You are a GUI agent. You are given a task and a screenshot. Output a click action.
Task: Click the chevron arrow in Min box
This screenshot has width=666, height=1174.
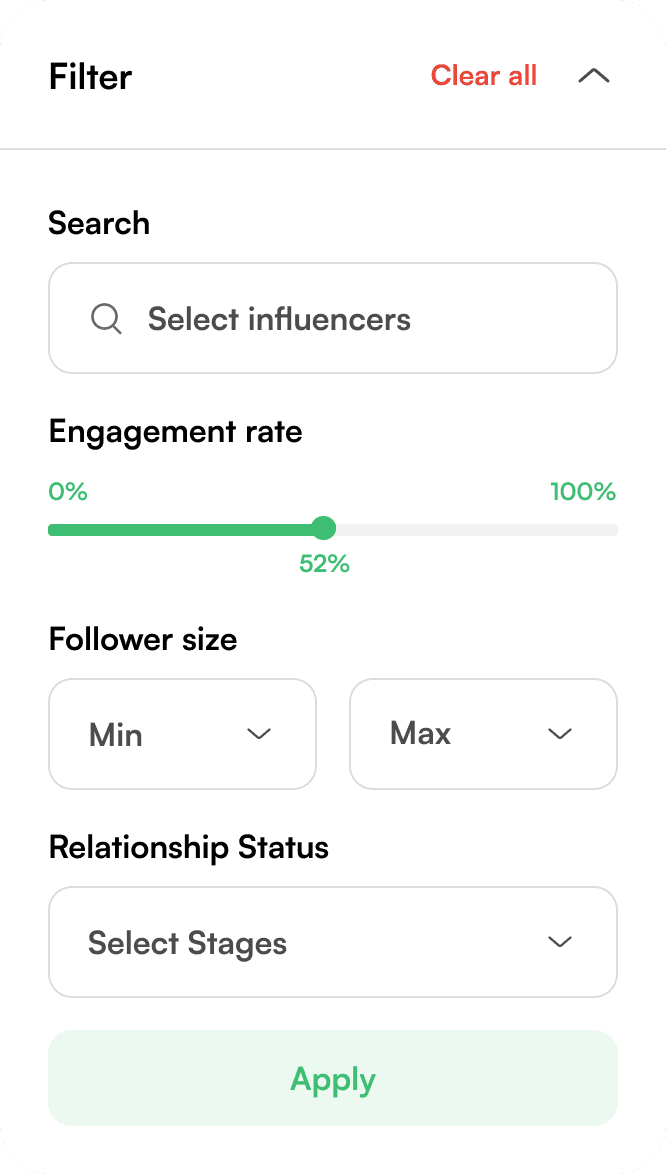coord(259,734)
